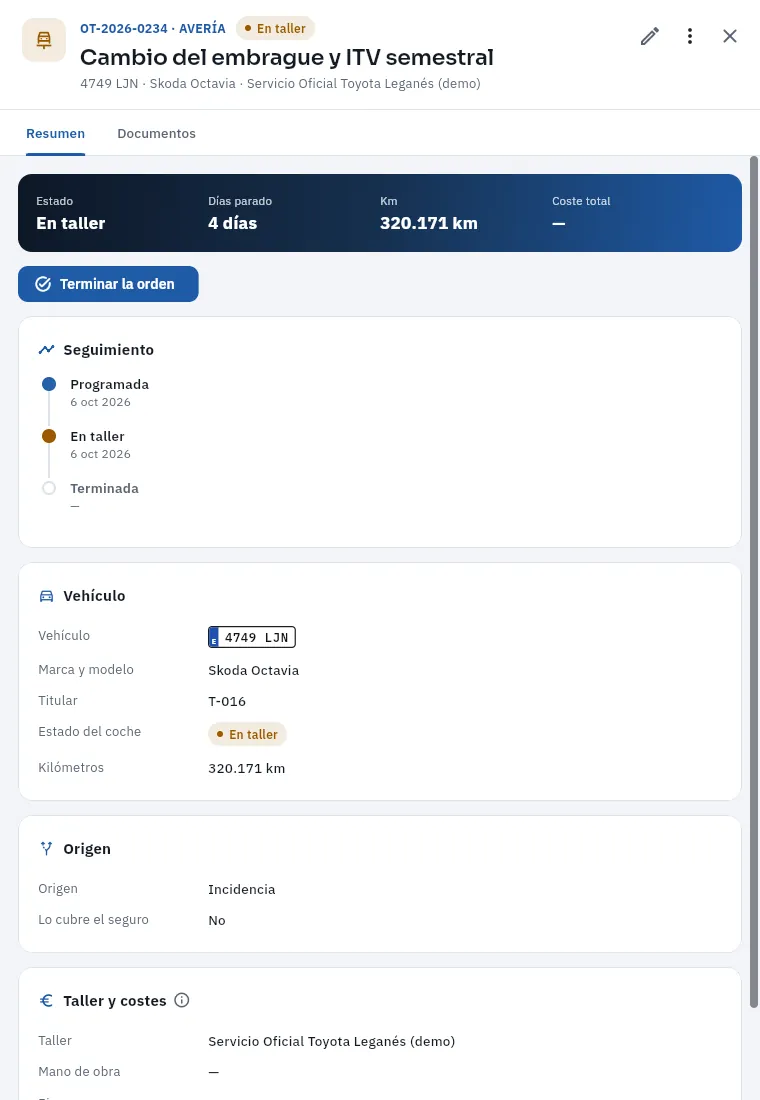Click the No value for Lo cubre el seguro
The image size is (760, 1100).
click(217, 920)
